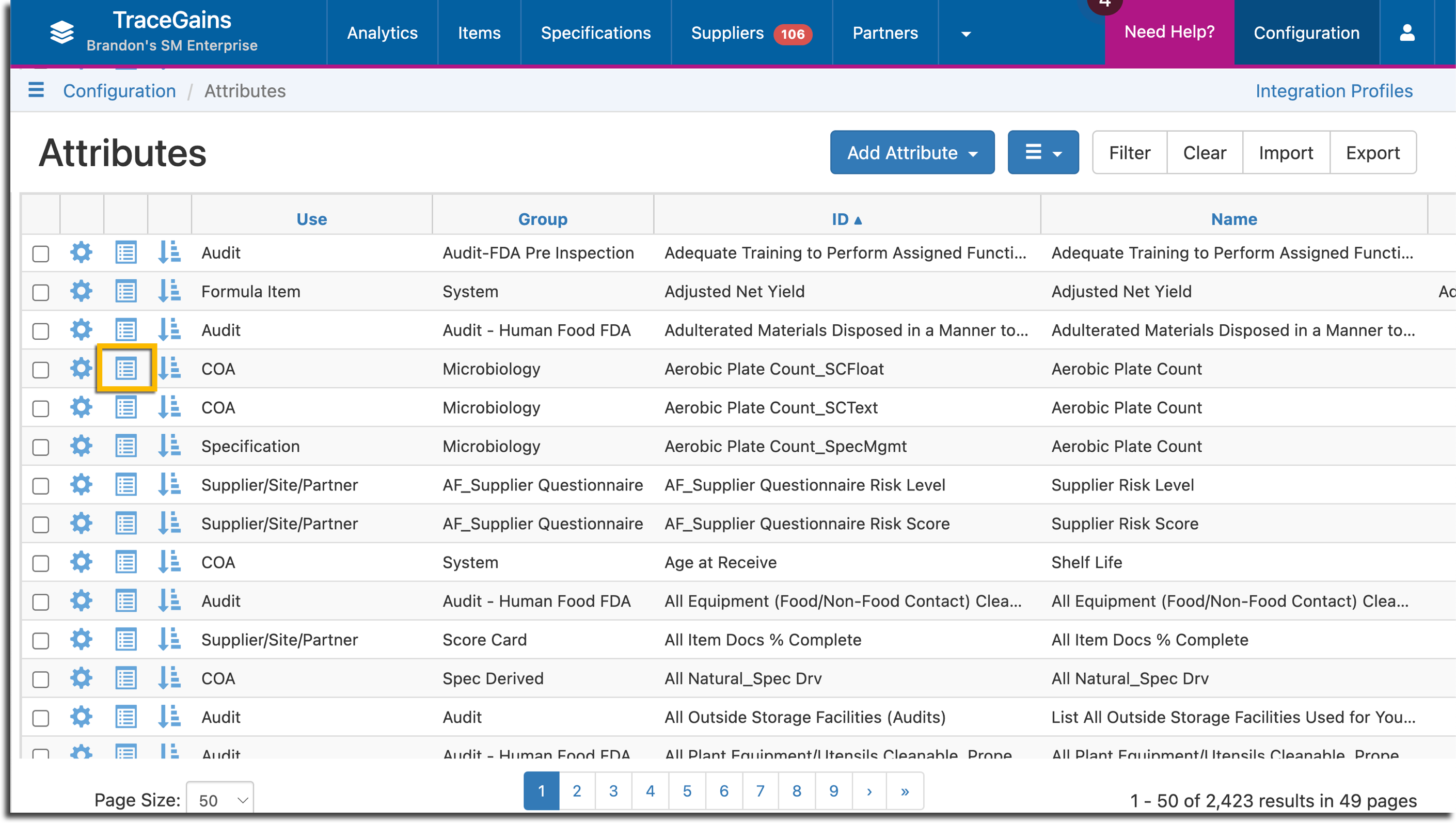Image resolution: width=1456 pixels, height=823 pixels.
Task: Click the Import button
Action: [x=1286, y=153]
